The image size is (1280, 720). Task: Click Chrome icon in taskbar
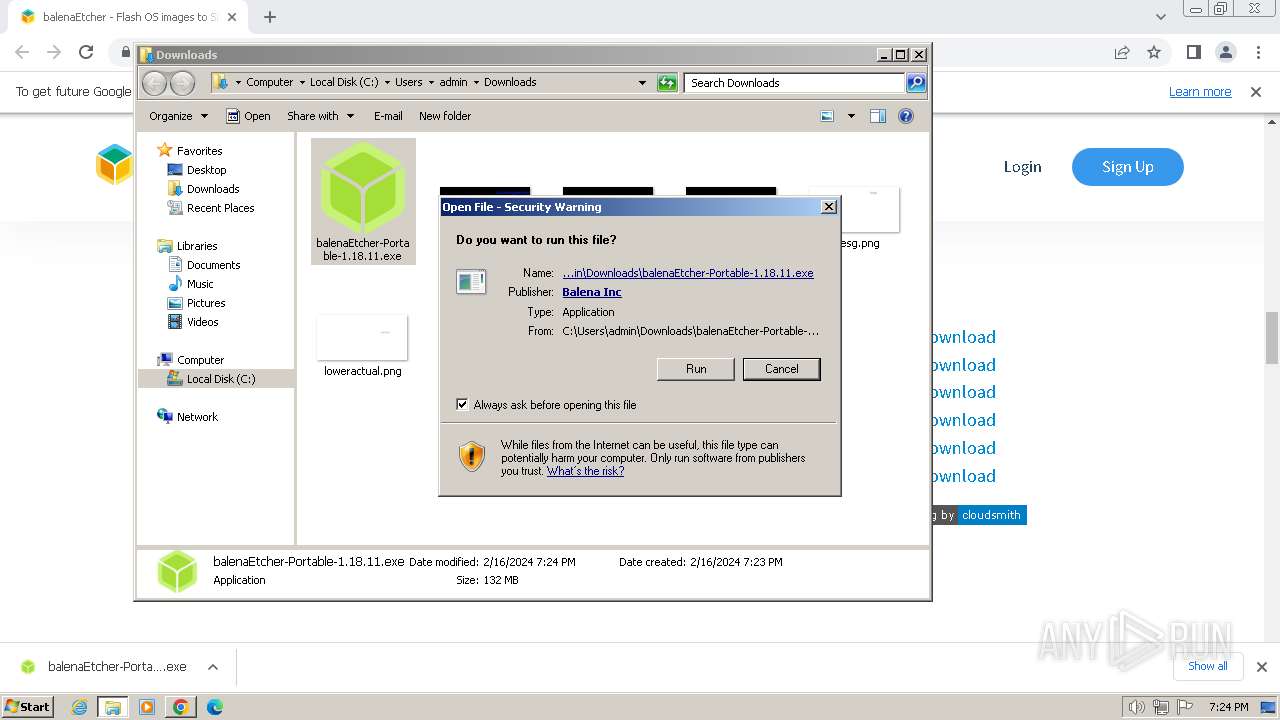(x=180, y=707)
